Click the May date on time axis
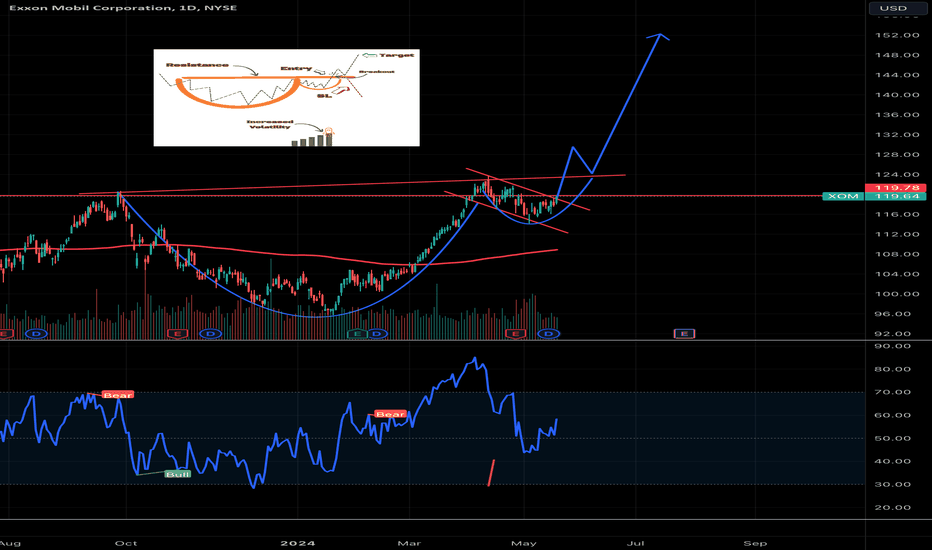This screenshot has height=550, width=932. pos(524,543)
